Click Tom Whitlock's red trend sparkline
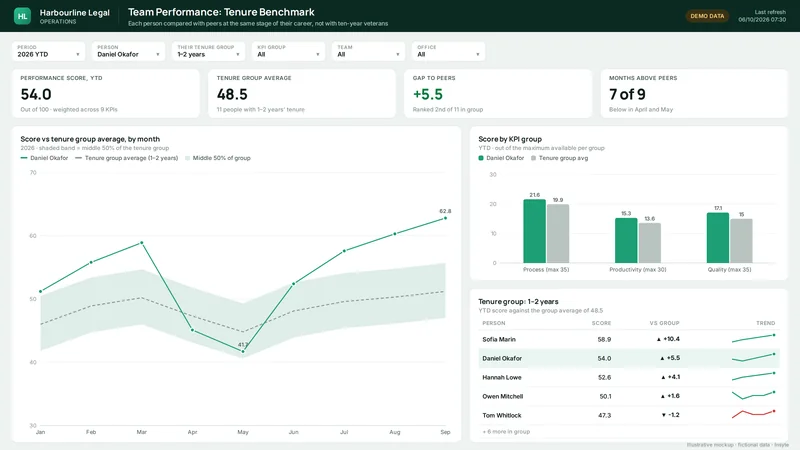This screenshot has height=450, width=800. (x=754, y=414)
